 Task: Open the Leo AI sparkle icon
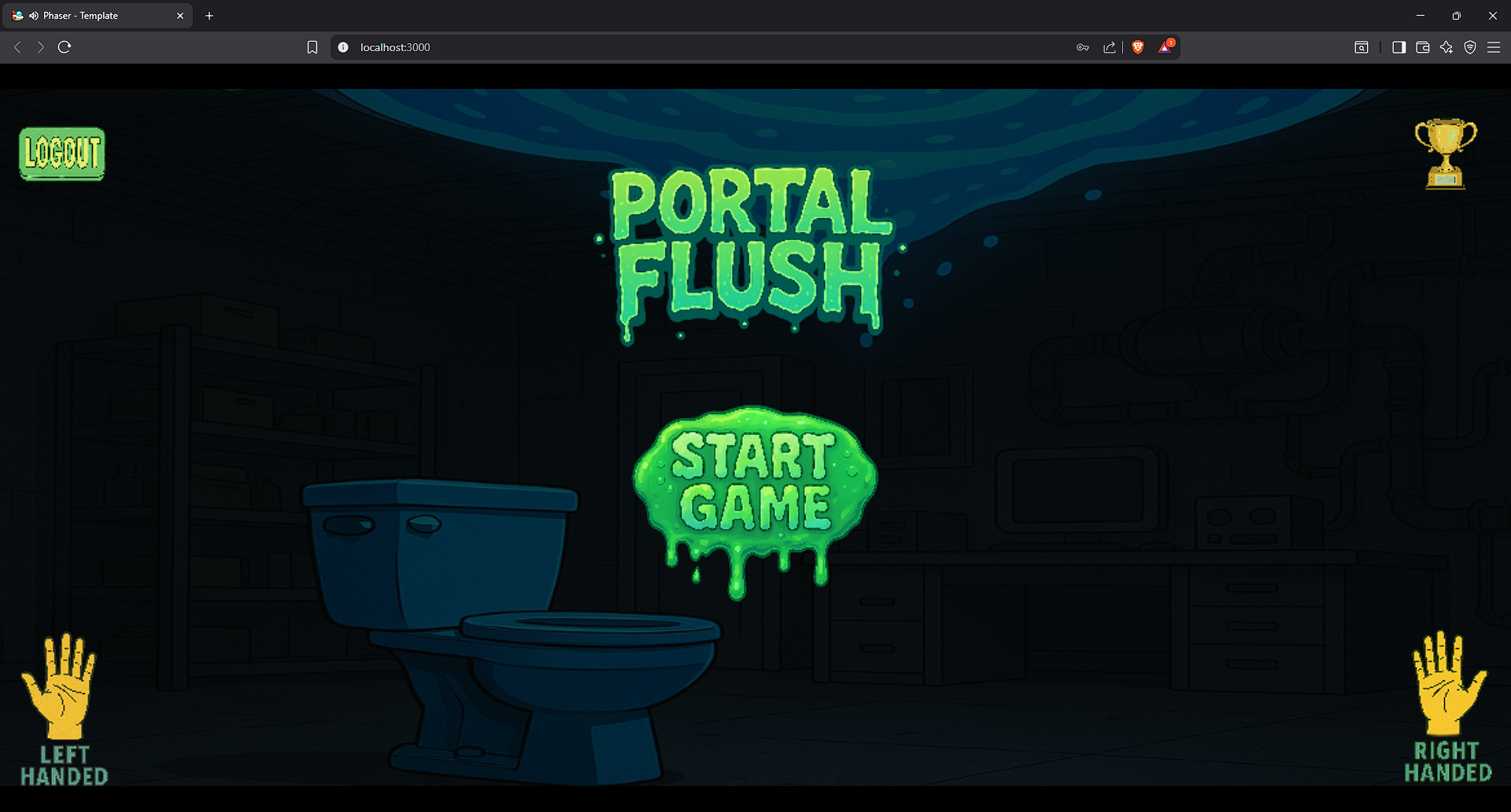1446,47
